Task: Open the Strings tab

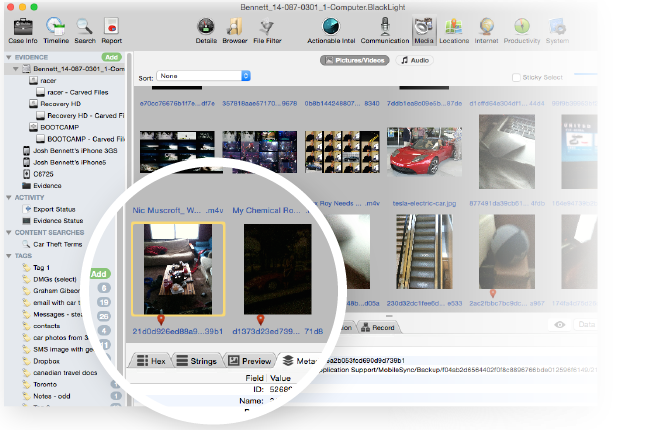Action: [196, 361]
